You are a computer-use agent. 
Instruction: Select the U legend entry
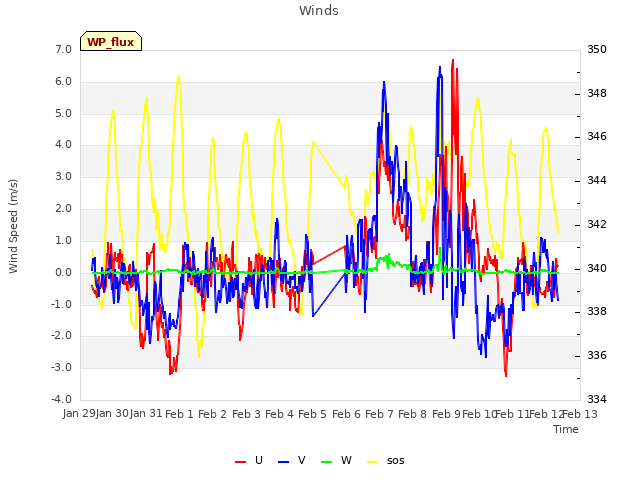coord(249,461)
